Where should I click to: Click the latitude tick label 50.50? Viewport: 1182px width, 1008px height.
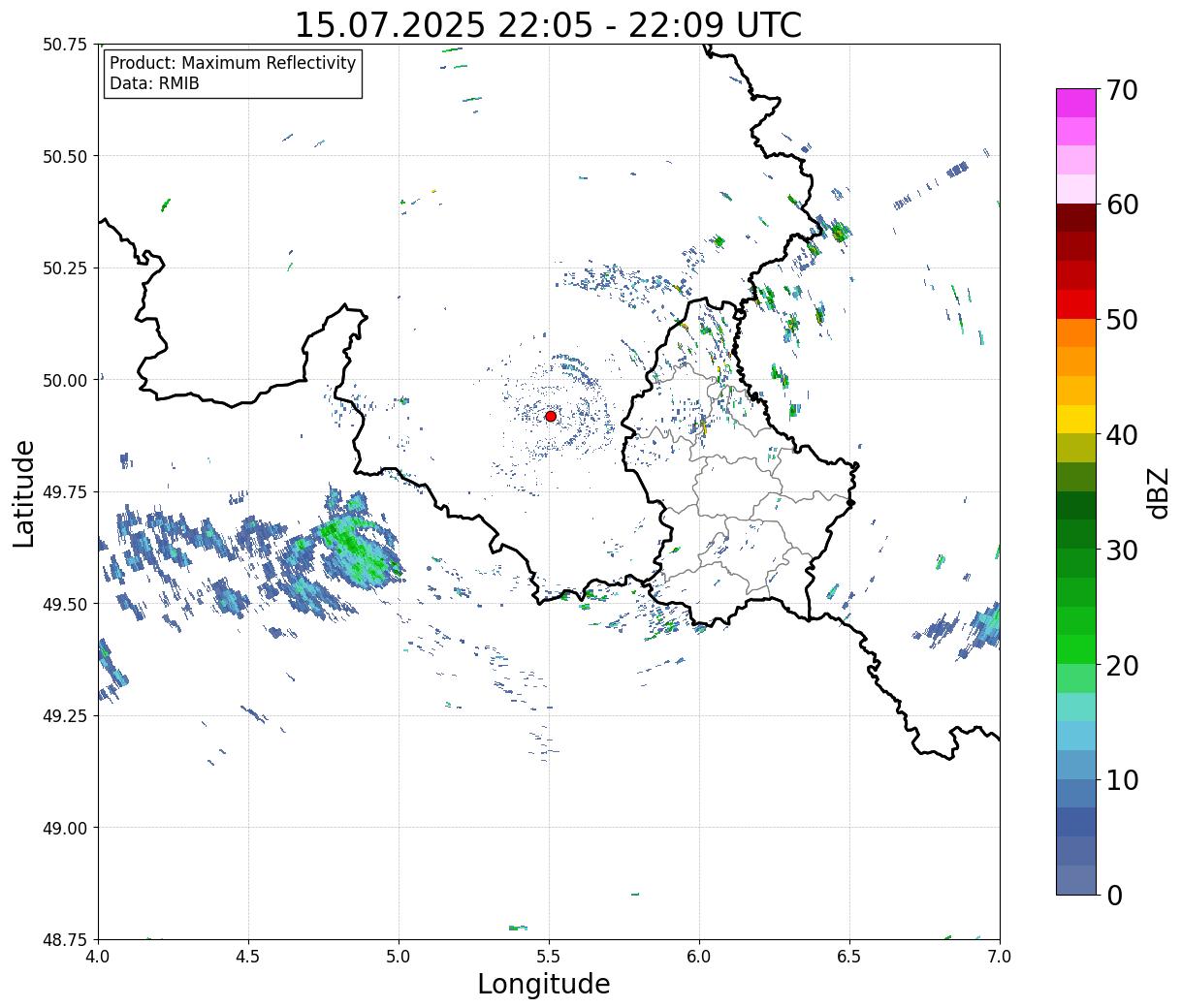pyautogui.click(x=66, y=156)
